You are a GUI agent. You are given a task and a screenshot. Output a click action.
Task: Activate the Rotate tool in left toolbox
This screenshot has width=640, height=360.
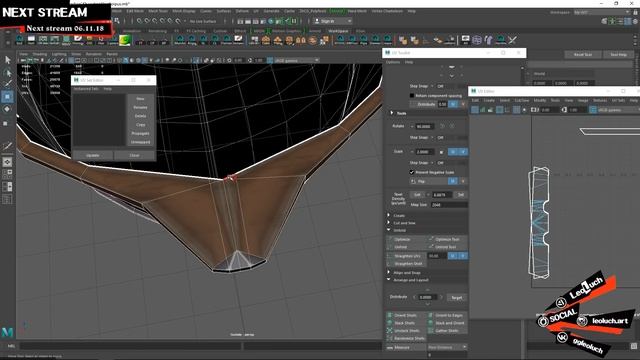[x=7, y=109]
